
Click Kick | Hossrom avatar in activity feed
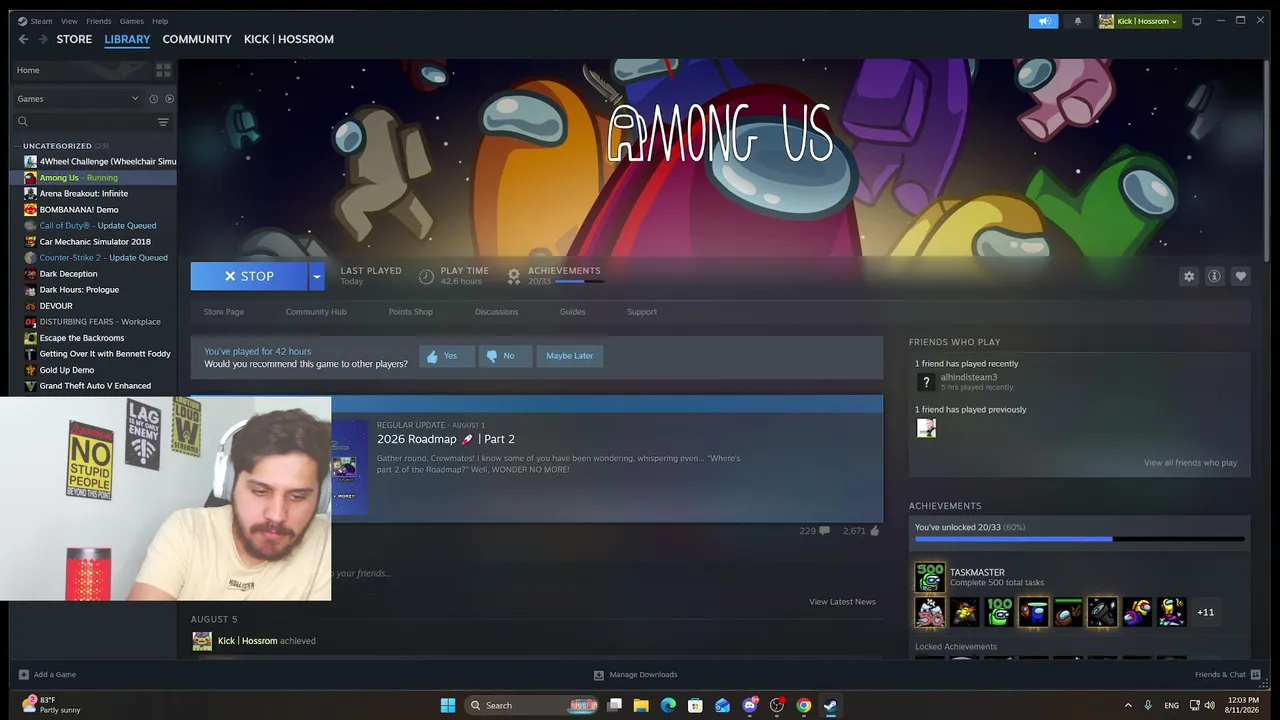(202, 641)
